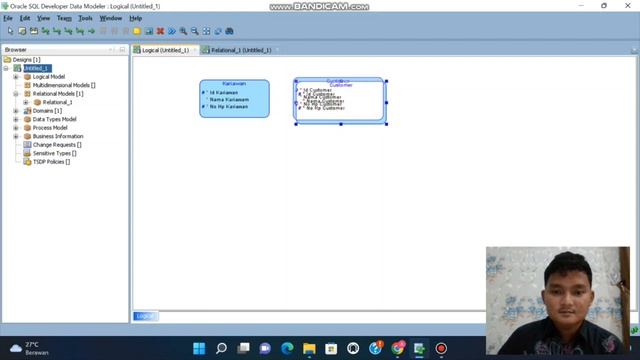Pick the New View tool
The image size is (640, 360).
pos(33,31)
